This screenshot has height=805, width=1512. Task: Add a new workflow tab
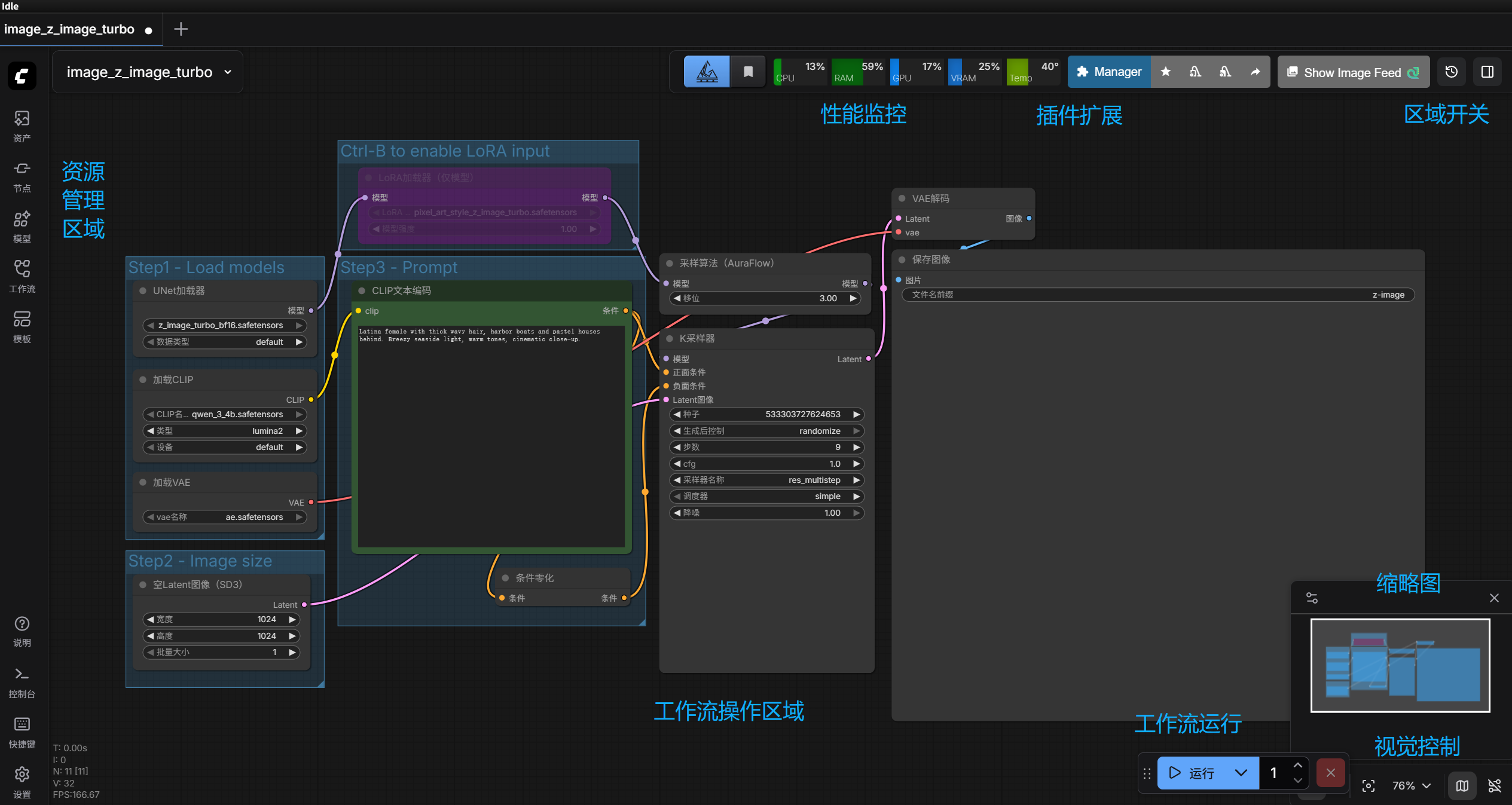click(x=181, y=29)
